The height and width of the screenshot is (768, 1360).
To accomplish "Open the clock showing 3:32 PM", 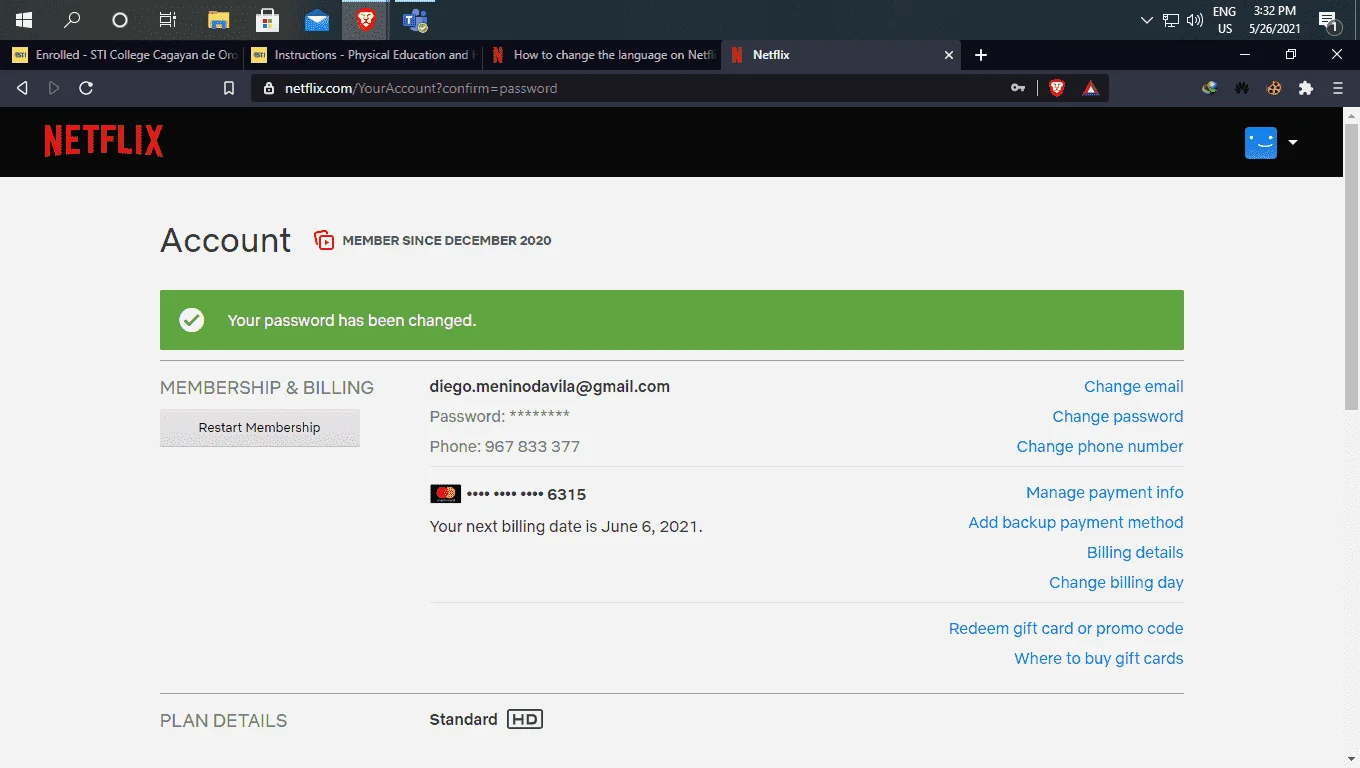I will 1274,20.
